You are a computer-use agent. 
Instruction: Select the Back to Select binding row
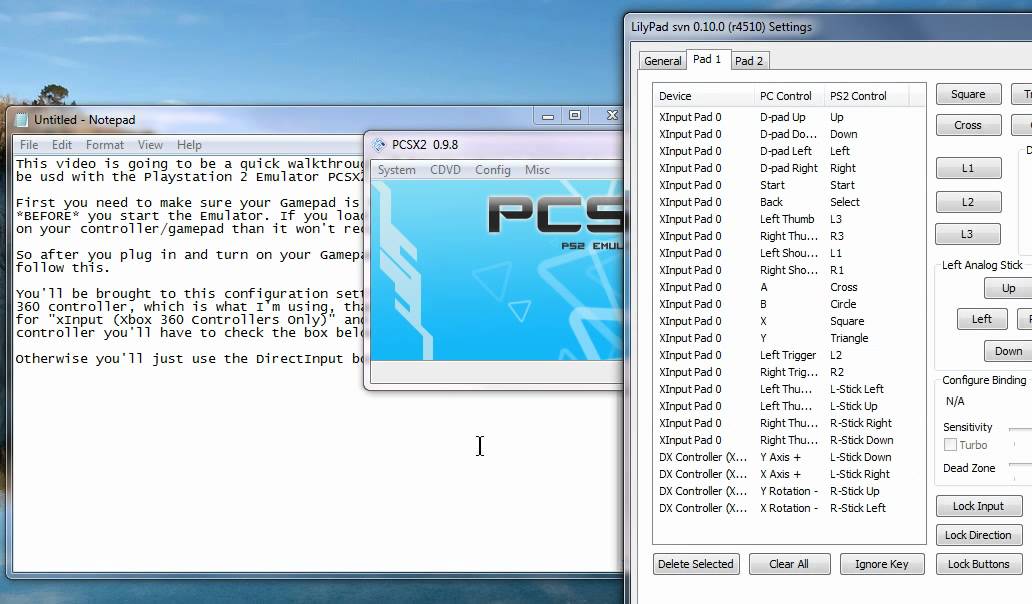[788, 202]
